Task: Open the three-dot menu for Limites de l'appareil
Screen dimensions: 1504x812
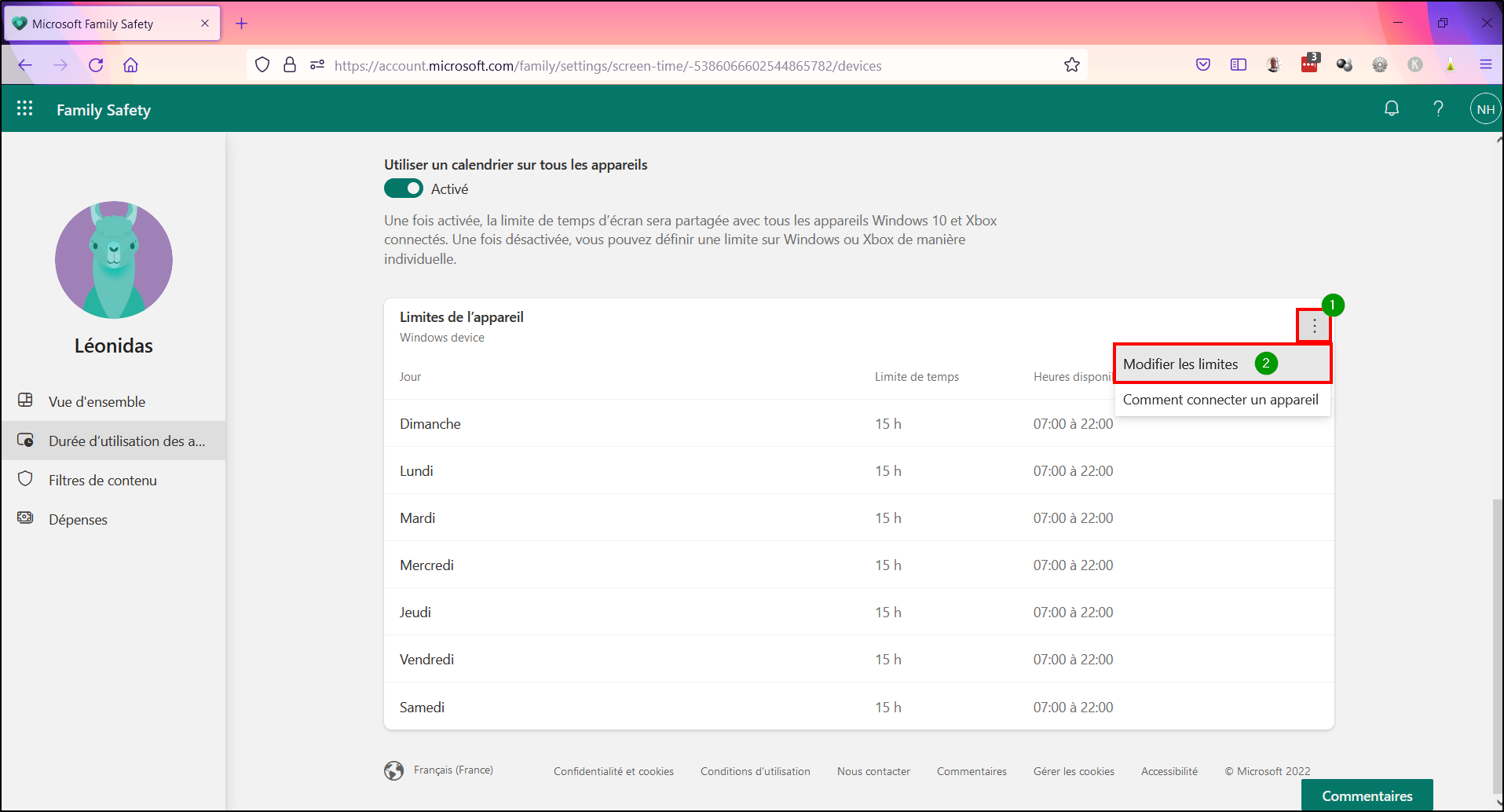Action: tap(1314, 325)
